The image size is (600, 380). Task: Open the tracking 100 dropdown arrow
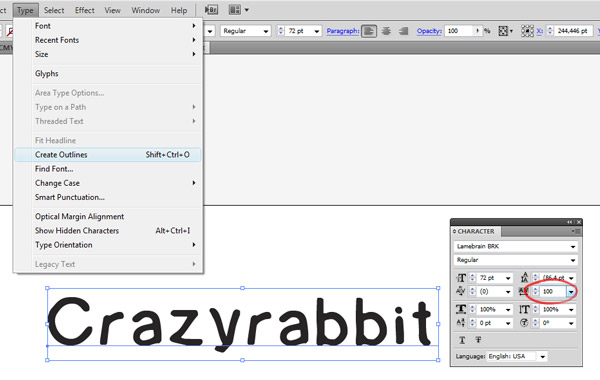pyautogui.click(x=571, y=292)
